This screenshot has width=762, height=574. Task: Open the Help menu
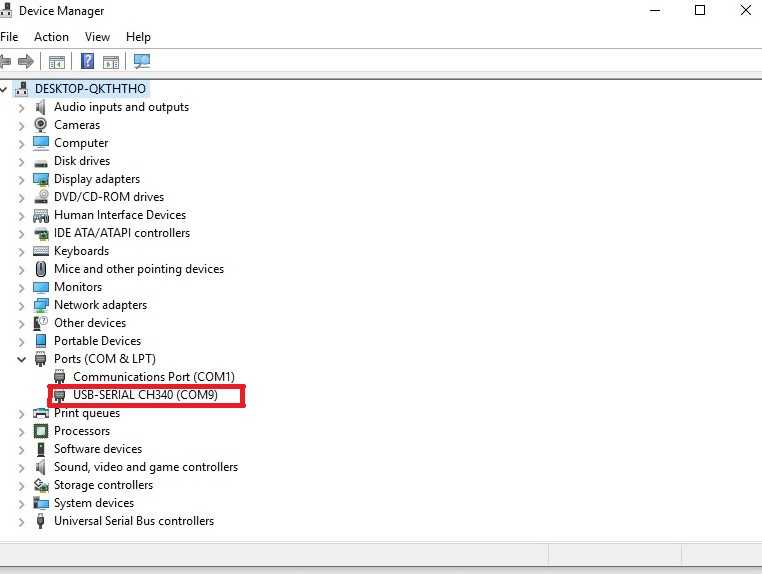tap(138, 37)
